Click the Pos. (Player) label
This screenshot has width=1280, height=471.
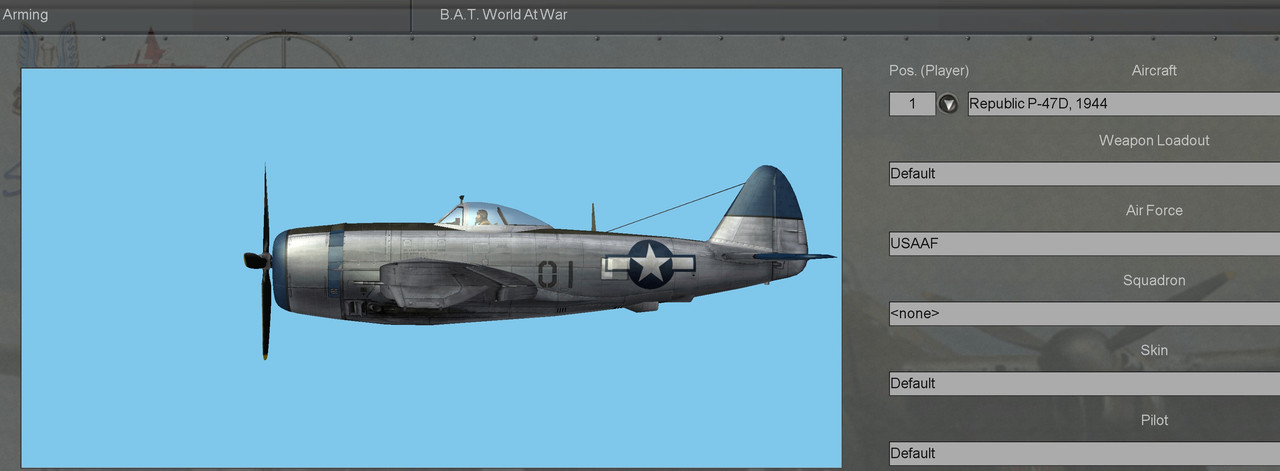pyautogui.click(x=929, y=71)
